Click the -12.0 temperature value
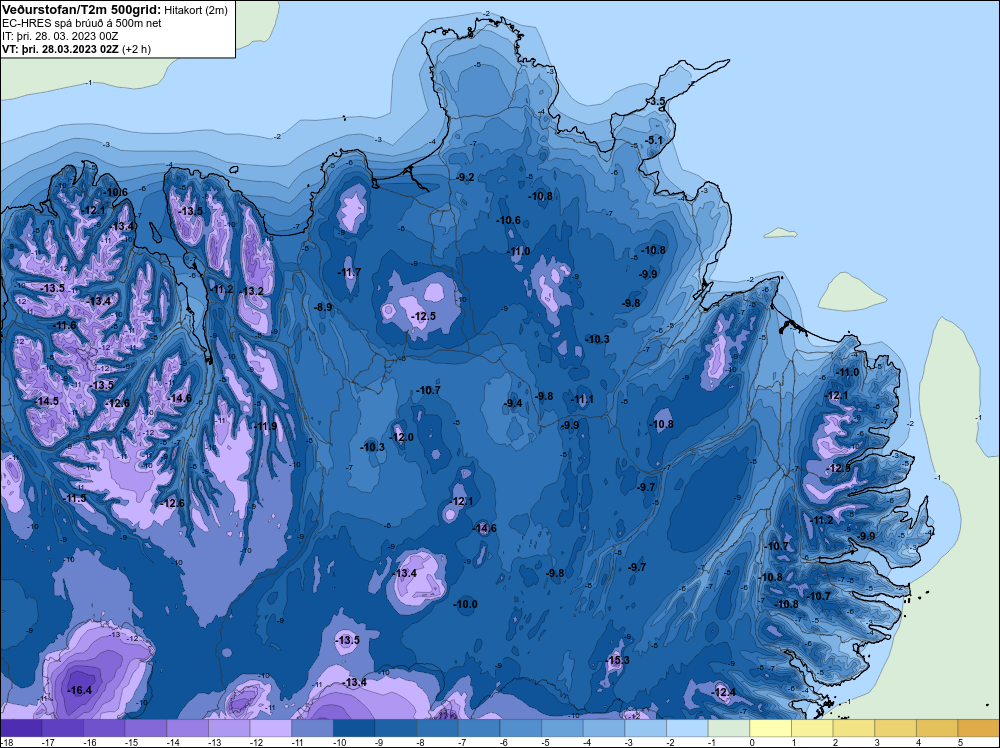This screenshot has width=1000, height=748. tap(402, 437)
